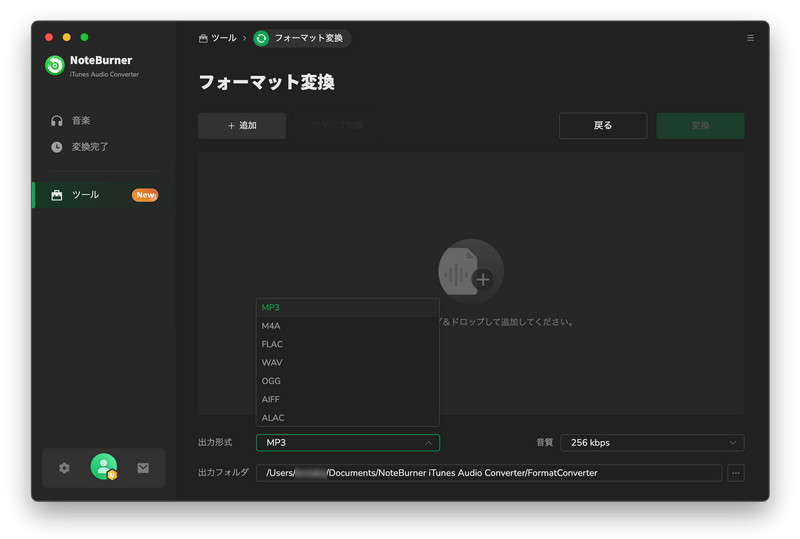This screenshot has width=800, height=539.
Task: Open the 音質 256 kbps dropdown
Action: (652, 443)
